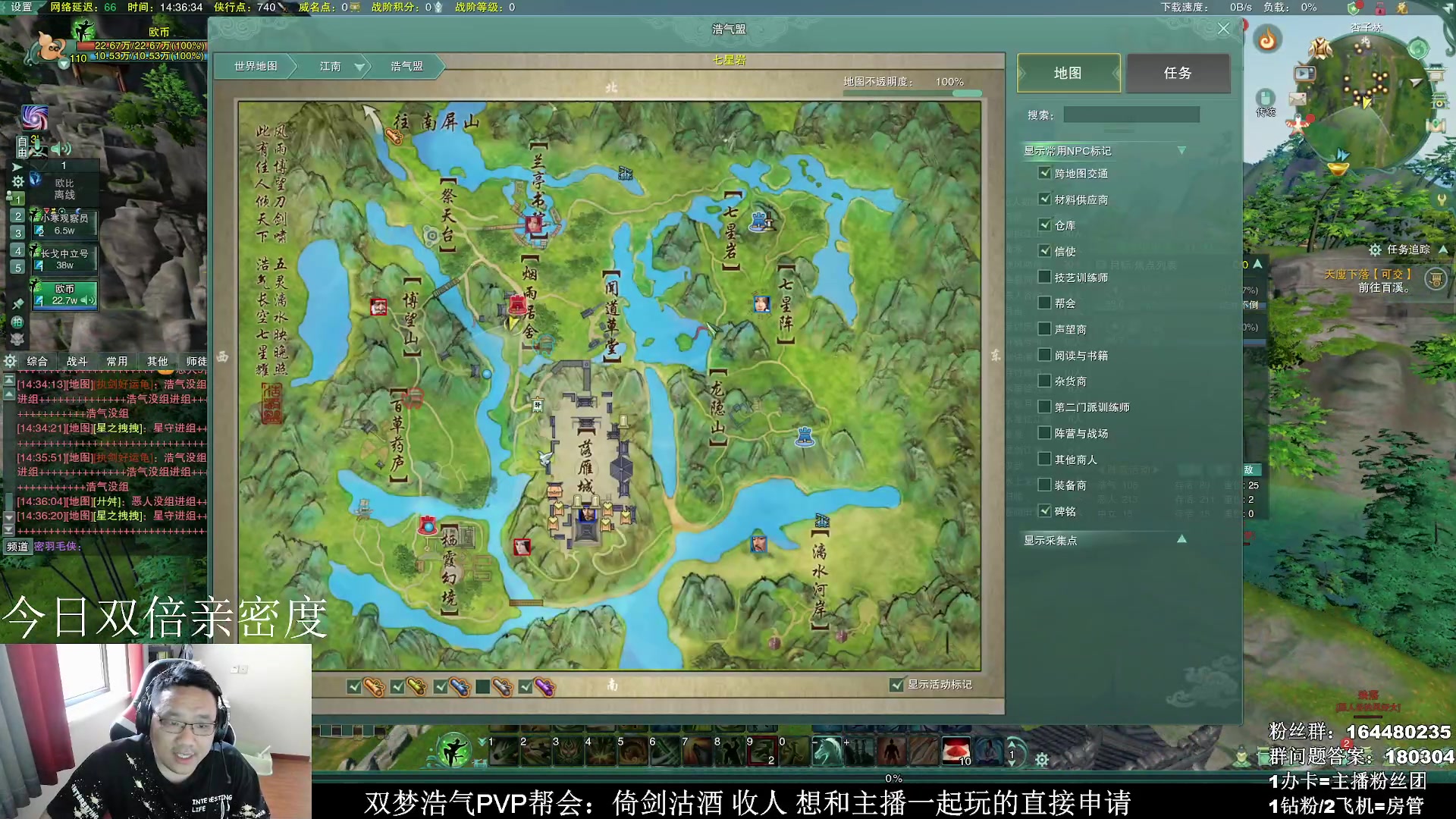Viewport: 1456px width, 819px height.
Task: Click the flame event icon
Action: coord(1268,39)
